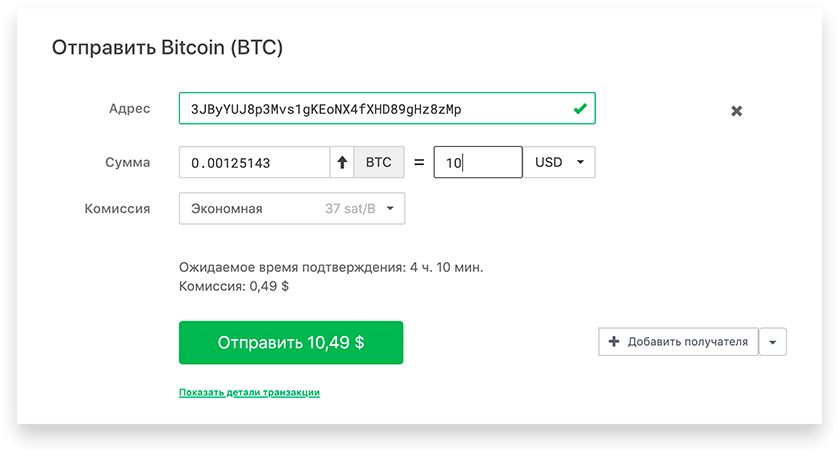The image size is (839, 453).
Task: Click the green address validation checkmark
Action: 580,109
